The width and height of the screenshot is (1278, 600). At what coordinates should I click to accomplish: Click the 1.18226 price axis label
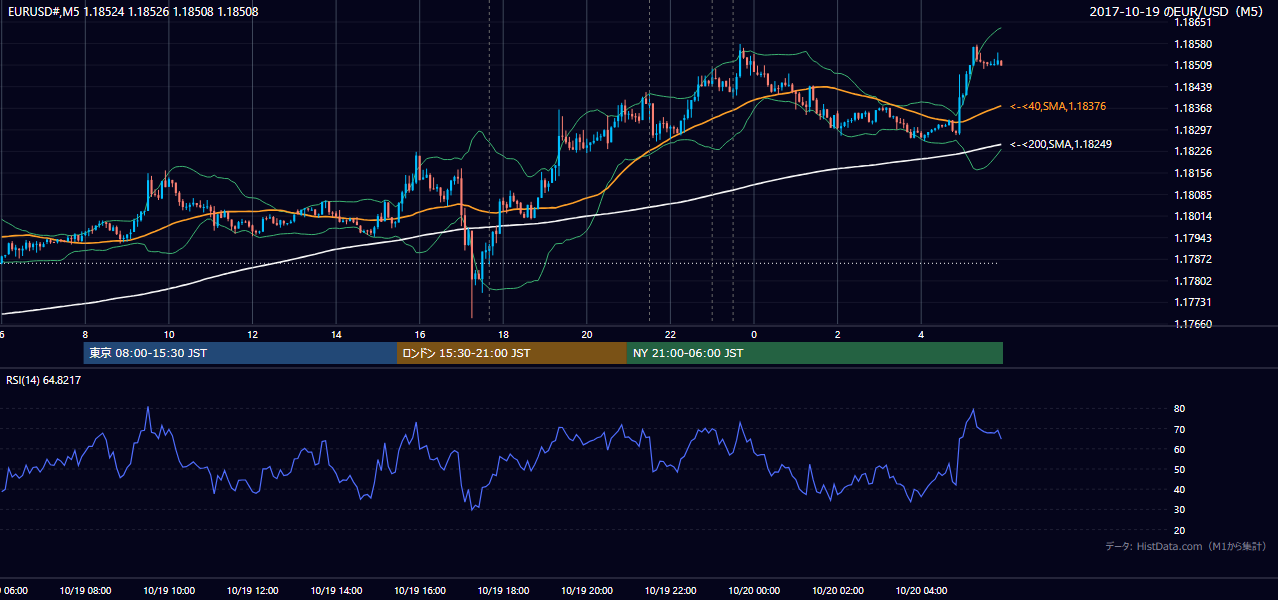click(1191, 151)
